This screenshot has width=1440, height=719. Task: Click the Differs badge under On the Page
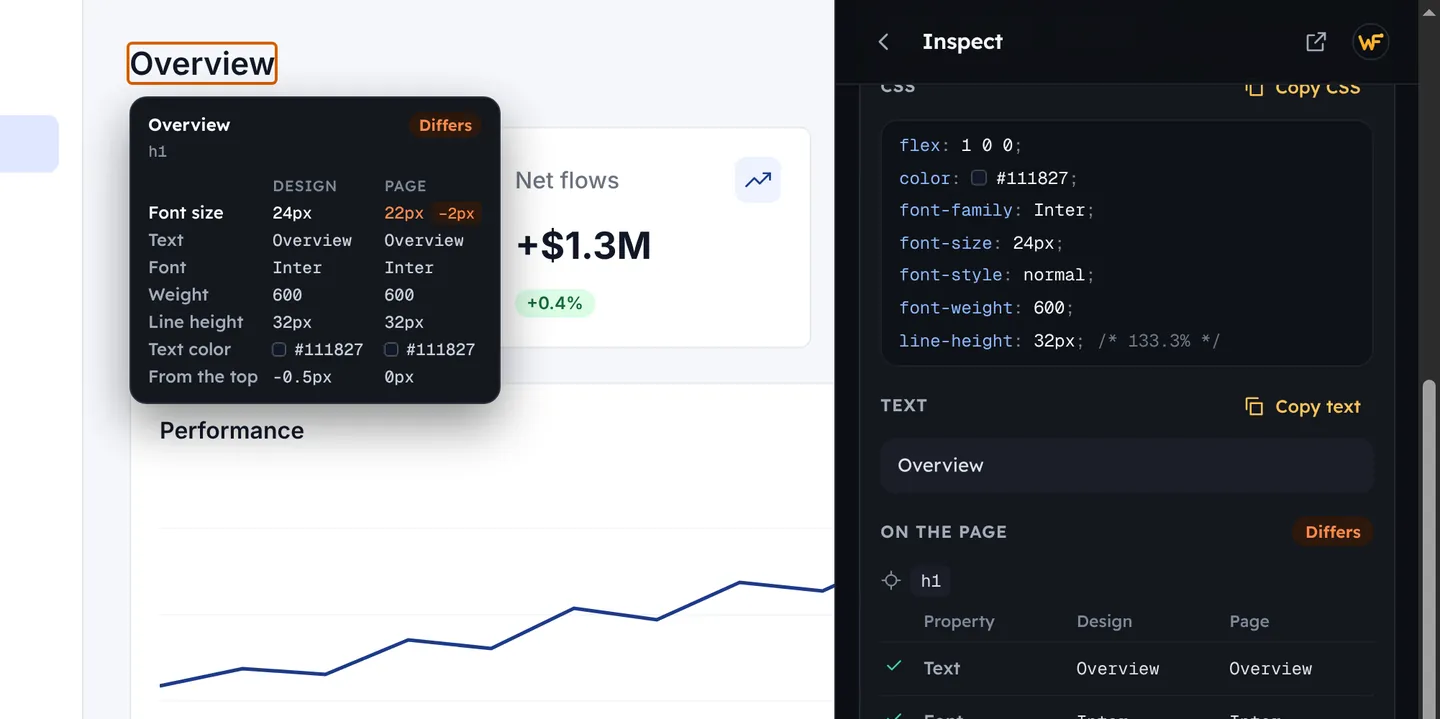click(x=1332, y=532)
